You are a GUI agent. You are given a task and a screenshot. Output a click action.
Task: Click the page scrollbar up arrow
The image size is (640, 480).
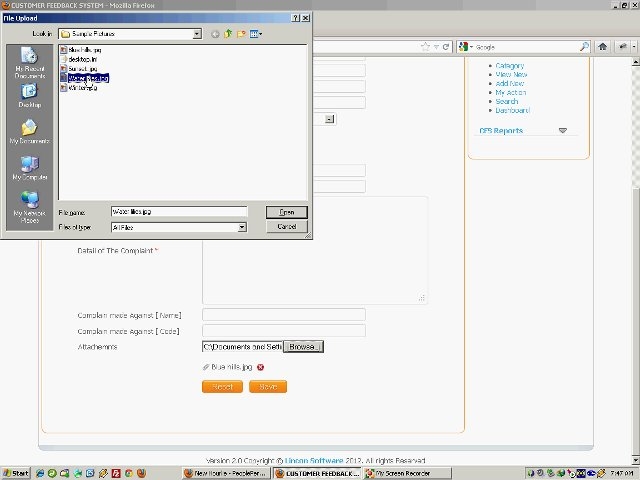(636, 62)
